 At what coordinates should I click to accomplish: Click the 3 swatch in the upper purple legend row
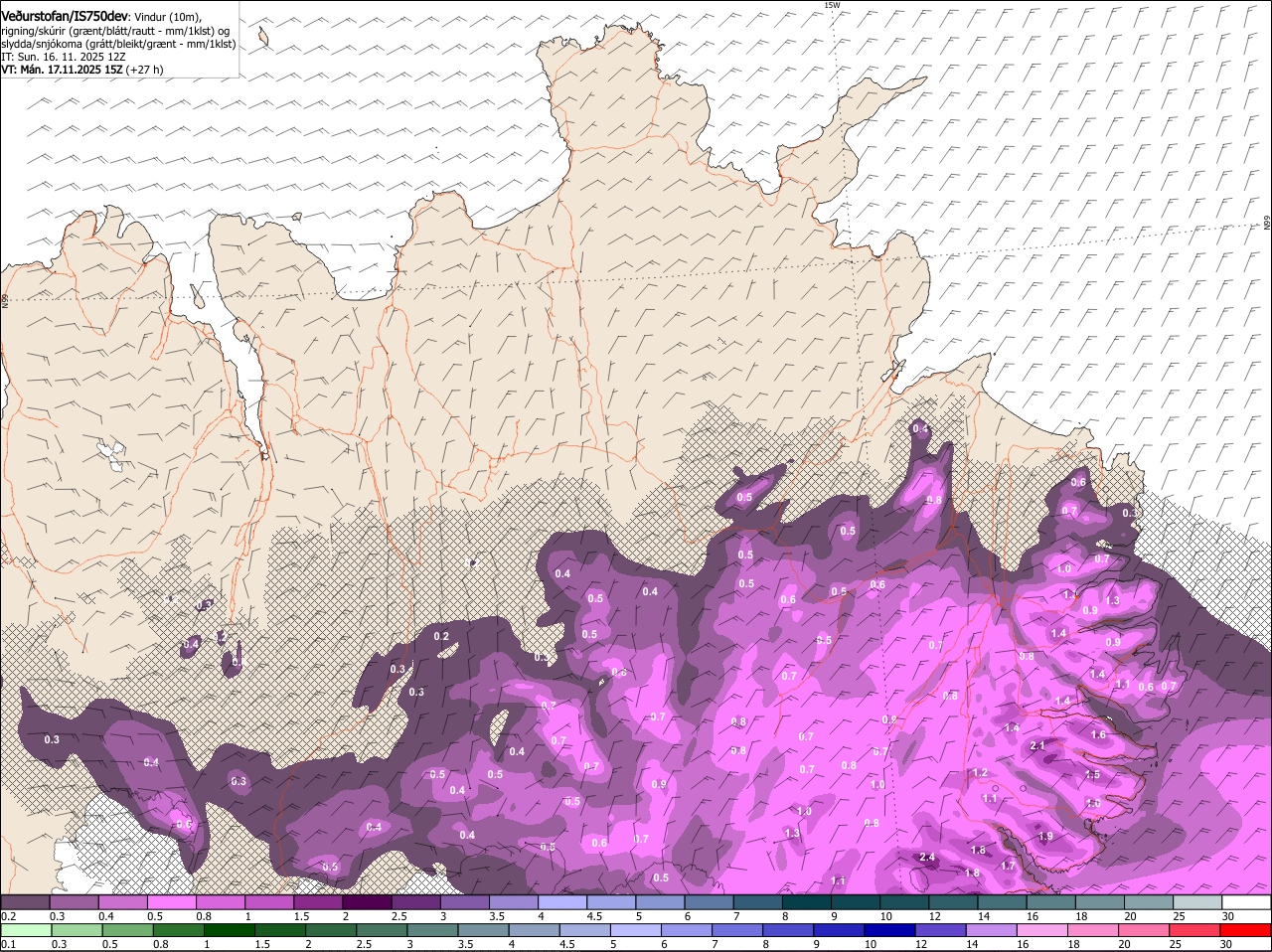tap(464, 902)
